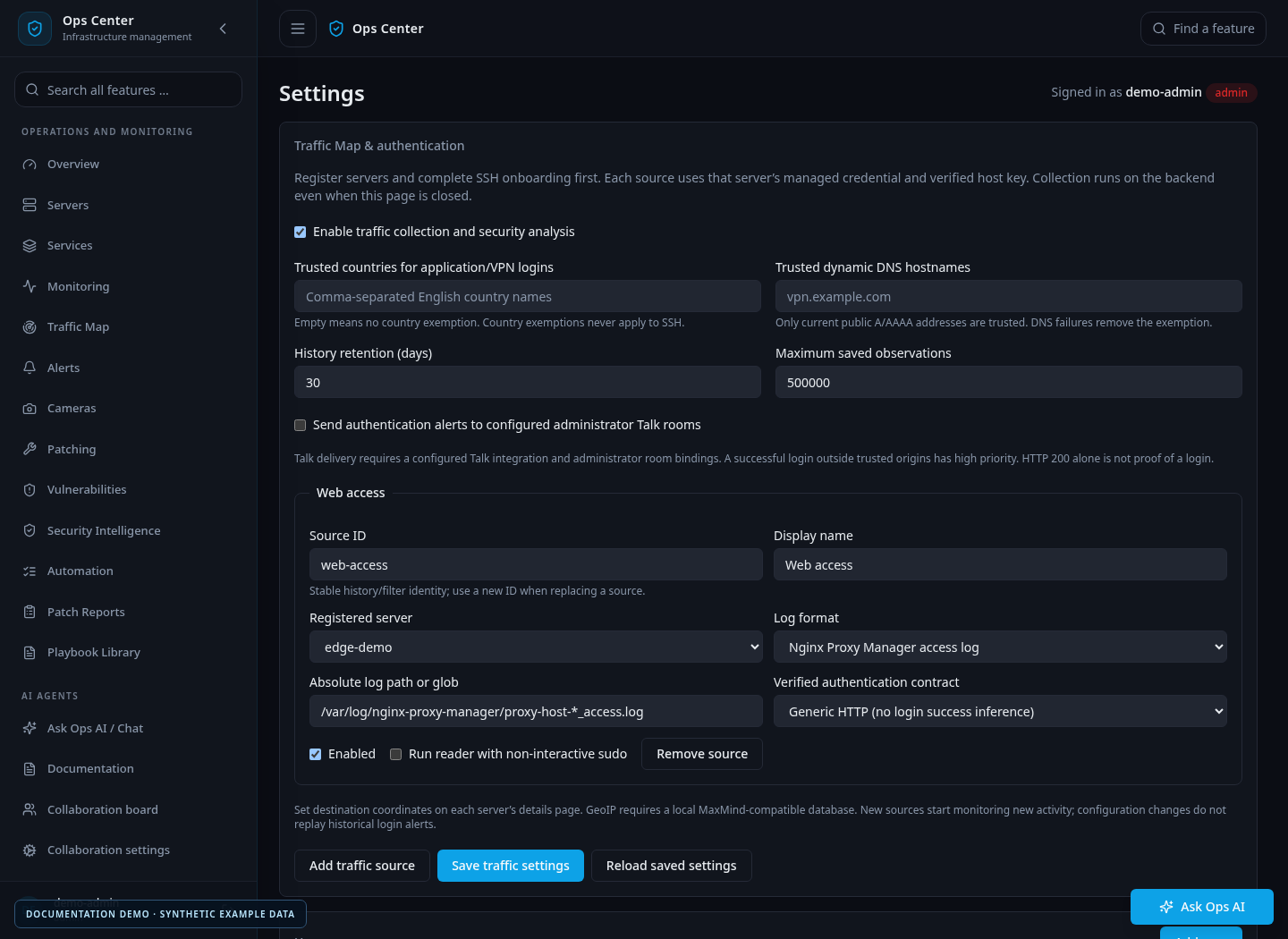Click the Overview gauge icon
The image size is (1288, 939).
(30, 165)
